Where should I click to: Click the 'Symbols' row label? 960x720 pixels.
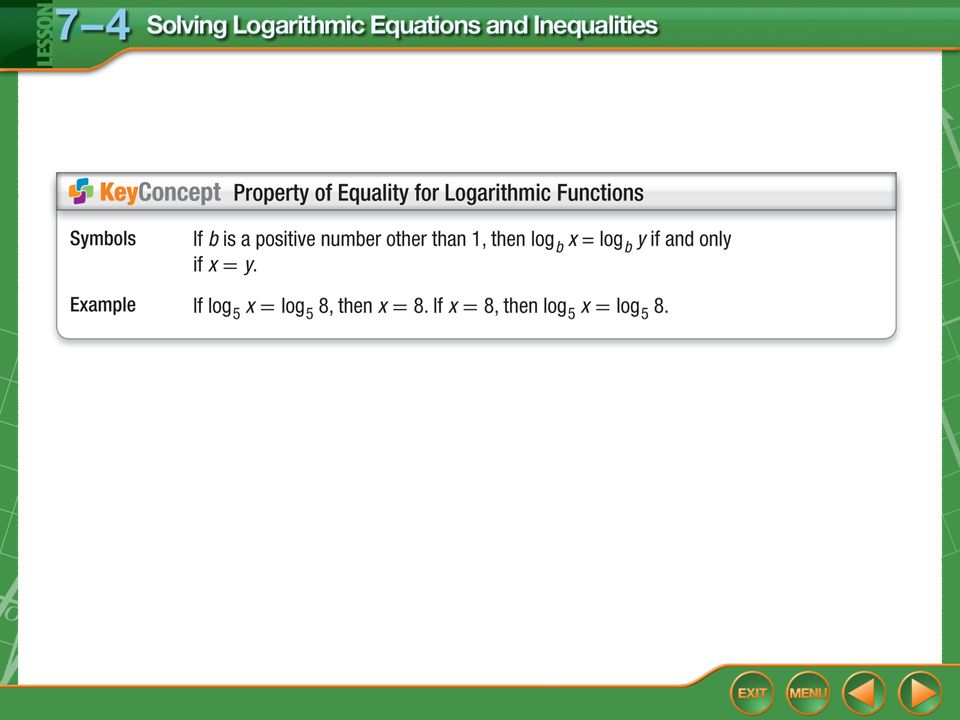click(x=103, y=239)
